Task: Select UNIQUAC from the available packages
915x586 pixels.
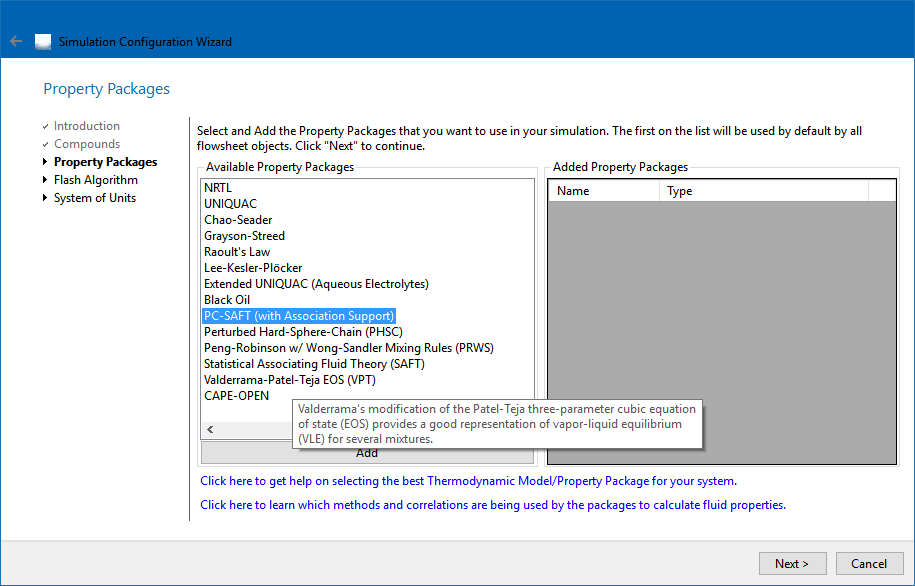Action: pos(230,204)
